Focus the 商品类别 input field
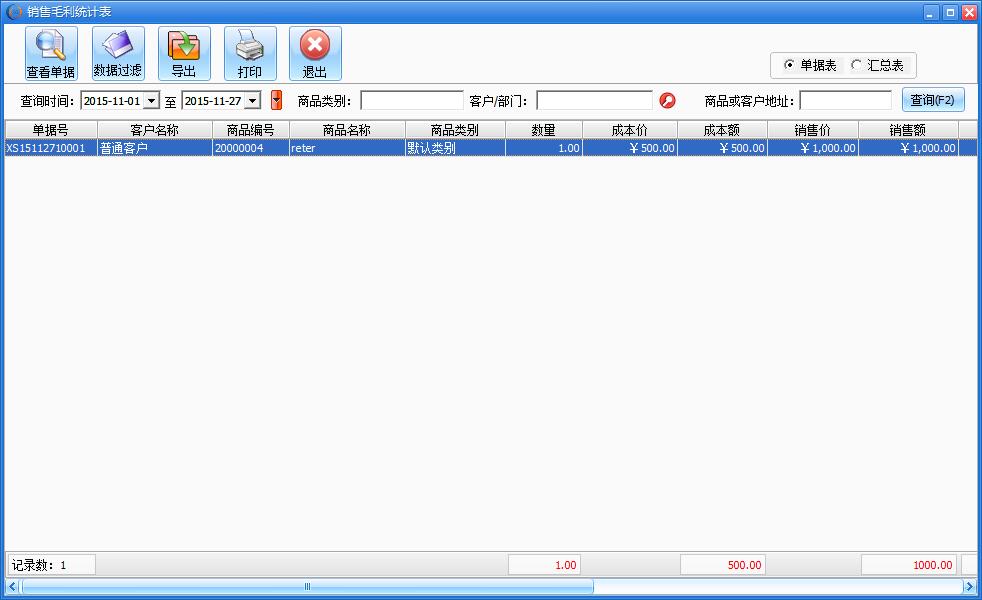982x600 pixels. (x=411, y=100)
